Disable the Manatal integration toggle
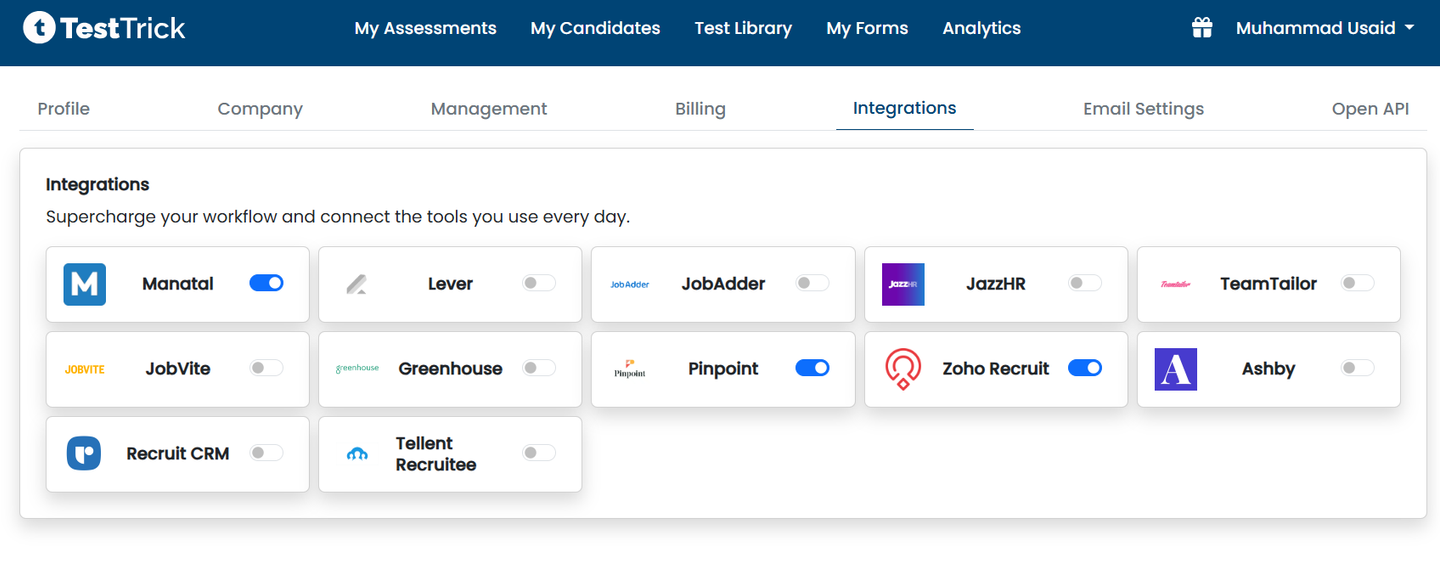The height and width of the screenshot is (563, 1440). coord(266,283)
